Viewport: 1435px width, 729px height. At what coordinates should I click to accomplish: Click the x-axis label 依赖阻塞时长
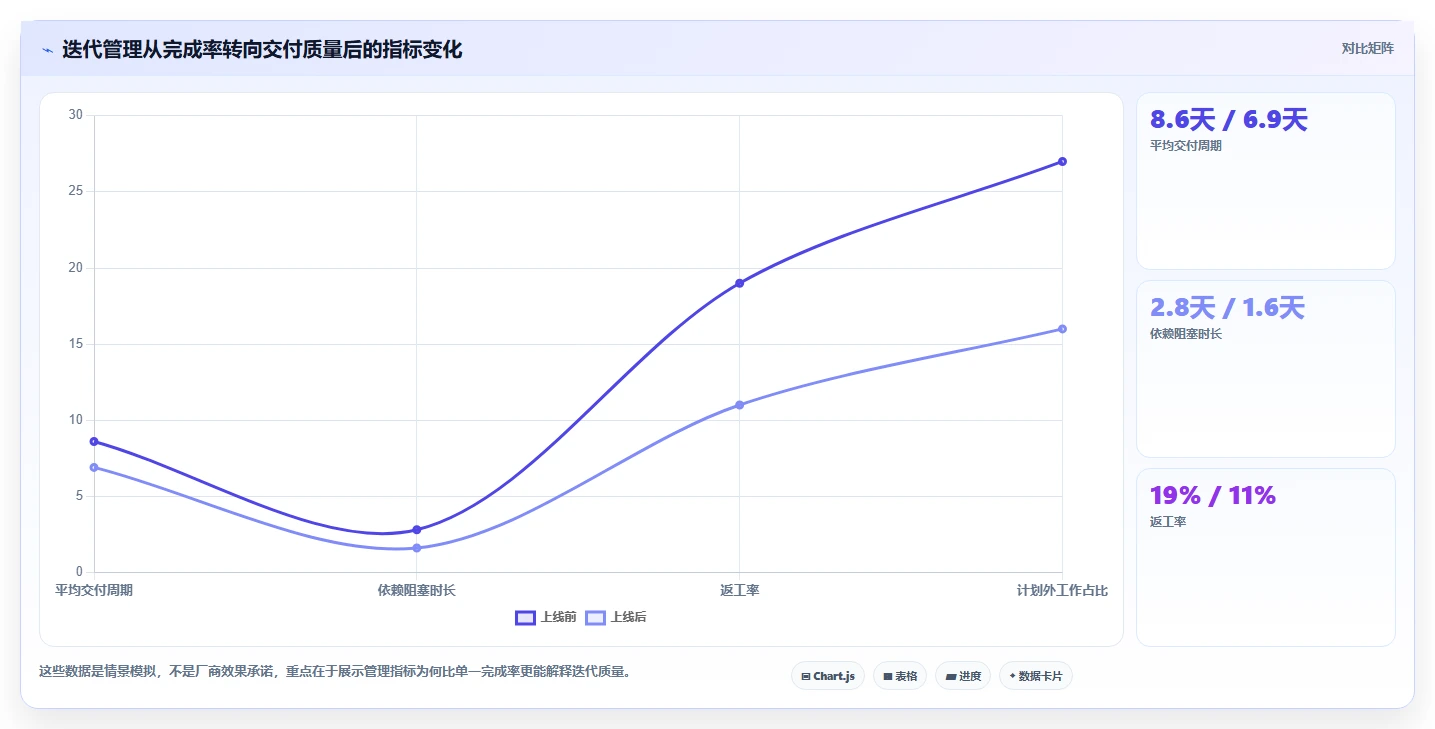[417, 590]
